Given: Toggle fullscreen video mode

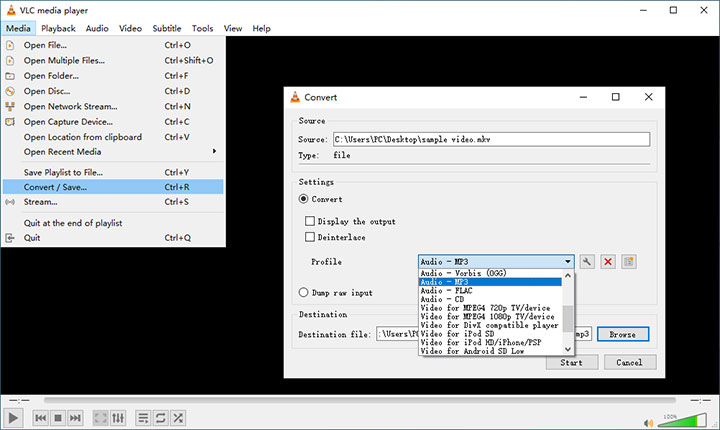Looking at the screenshot, I should tap(101, 418).
